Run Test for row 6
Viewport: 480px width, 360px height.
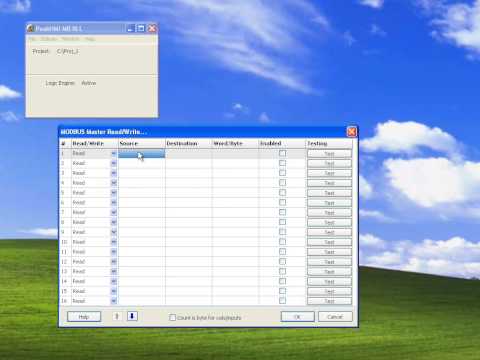[329, 203]
